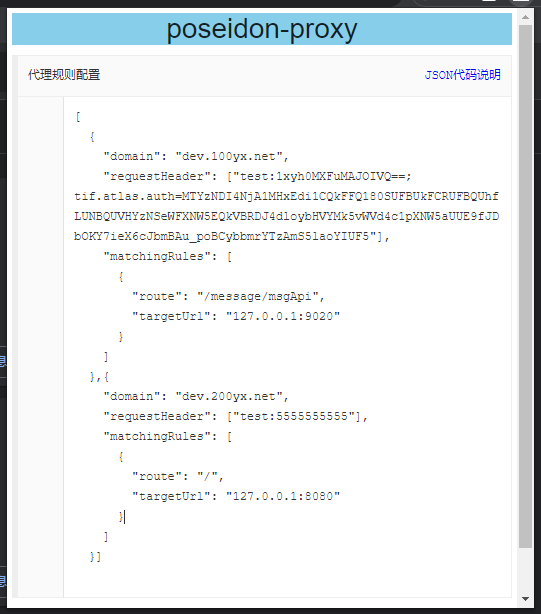Place cursor on the route "/" line

point(178,477)
